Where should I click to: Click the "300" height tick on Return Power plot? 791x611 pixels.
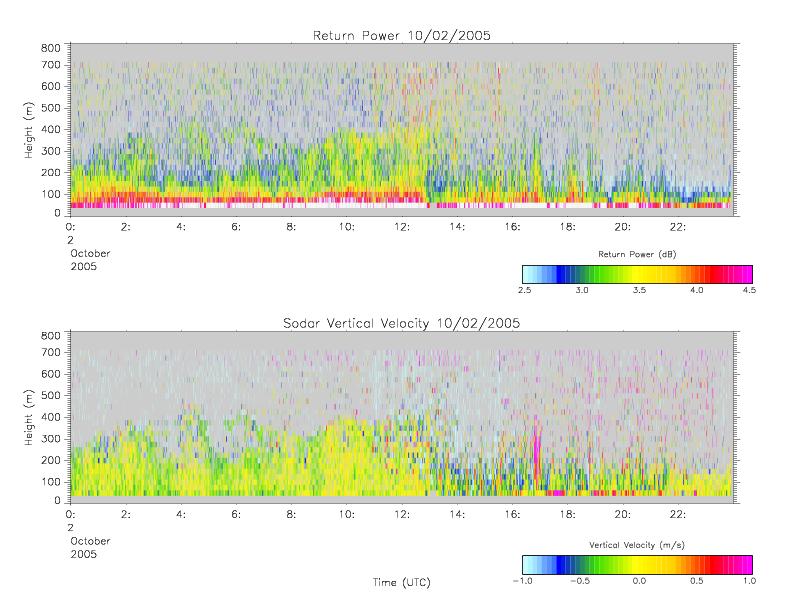coord(50,151)
